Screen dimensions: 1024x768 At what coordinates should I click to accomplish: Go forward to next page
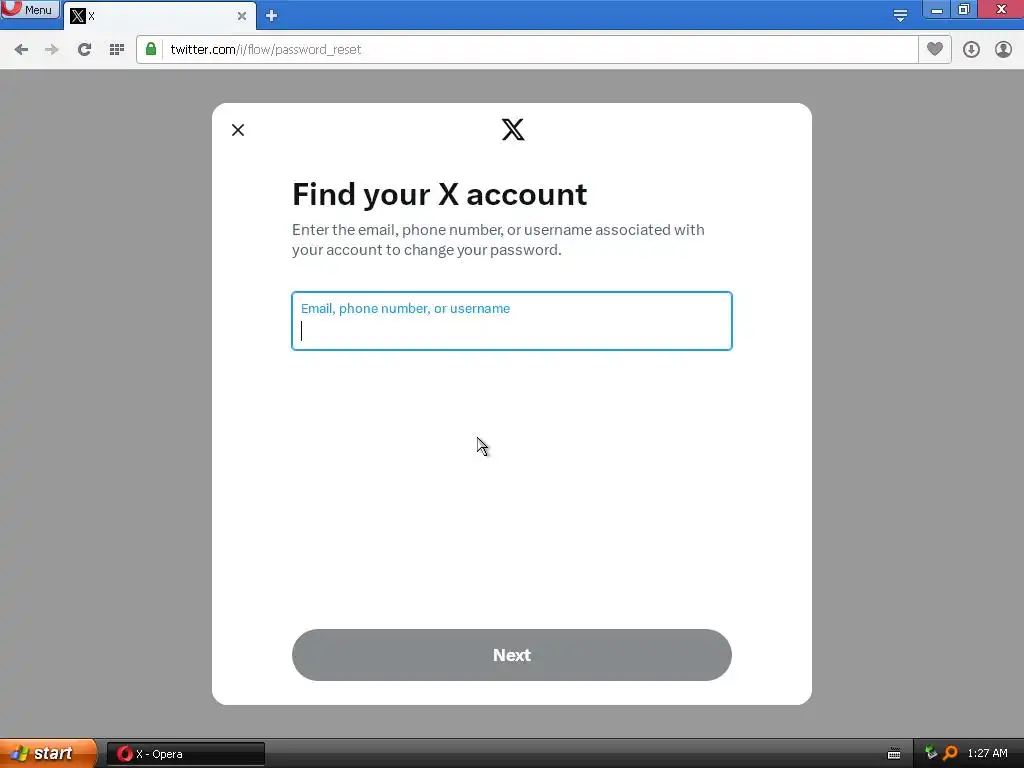(52, 50)
